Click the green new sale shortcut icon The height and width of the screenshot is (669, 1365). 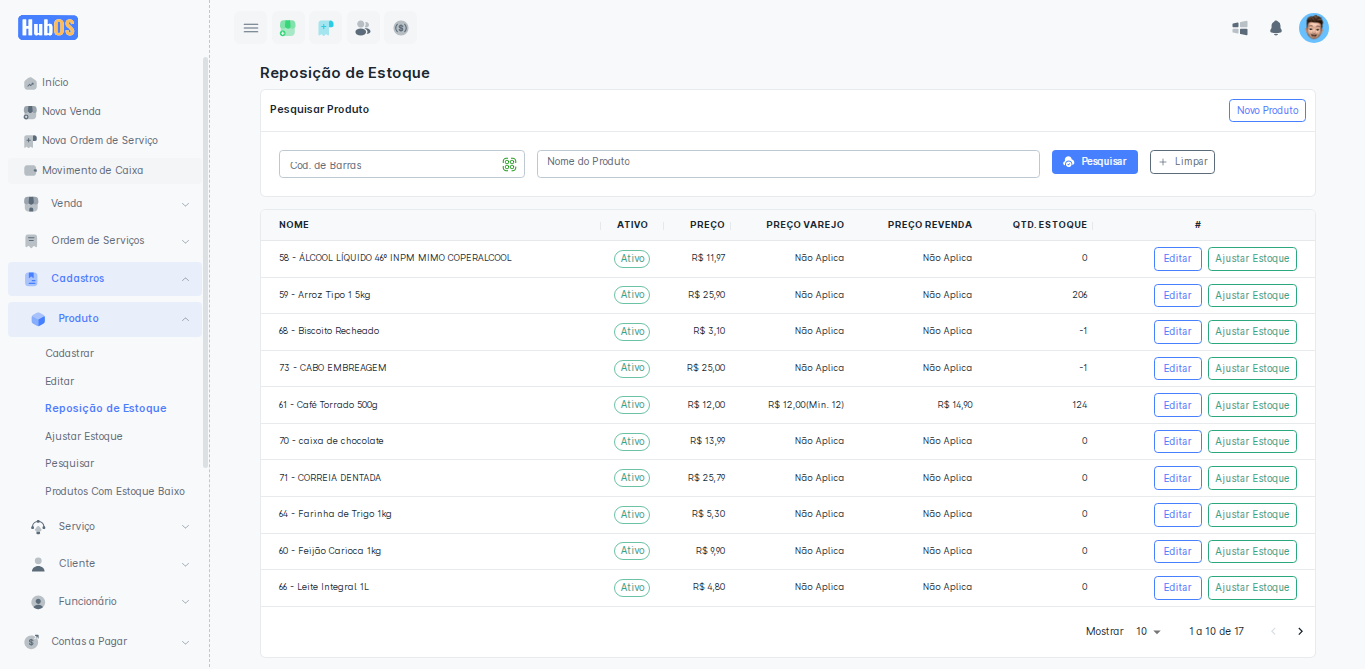[288, 28]
